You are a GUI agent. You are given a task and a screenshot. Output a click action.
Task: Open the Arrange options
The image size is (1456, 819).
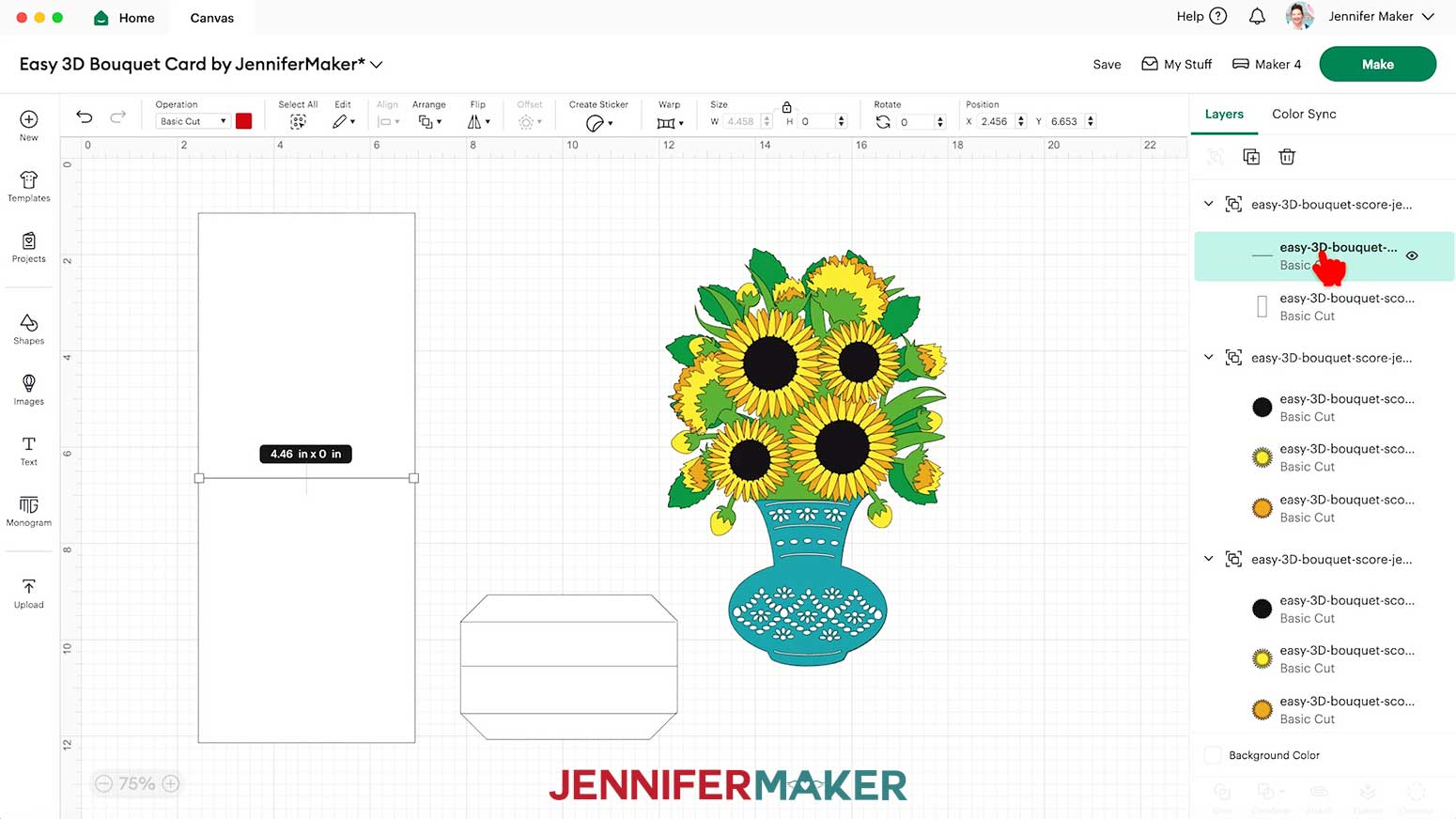(x=429, y=122)
